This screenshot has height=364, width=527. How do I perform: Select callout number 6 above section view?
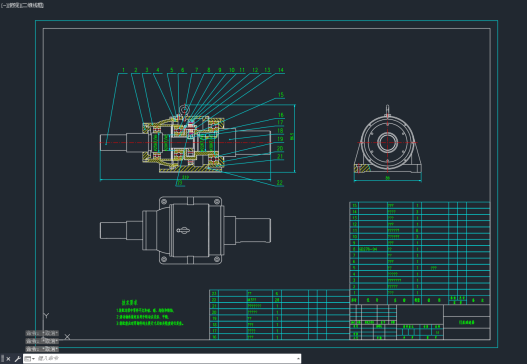pyautogui.click(x=183, y=70)
